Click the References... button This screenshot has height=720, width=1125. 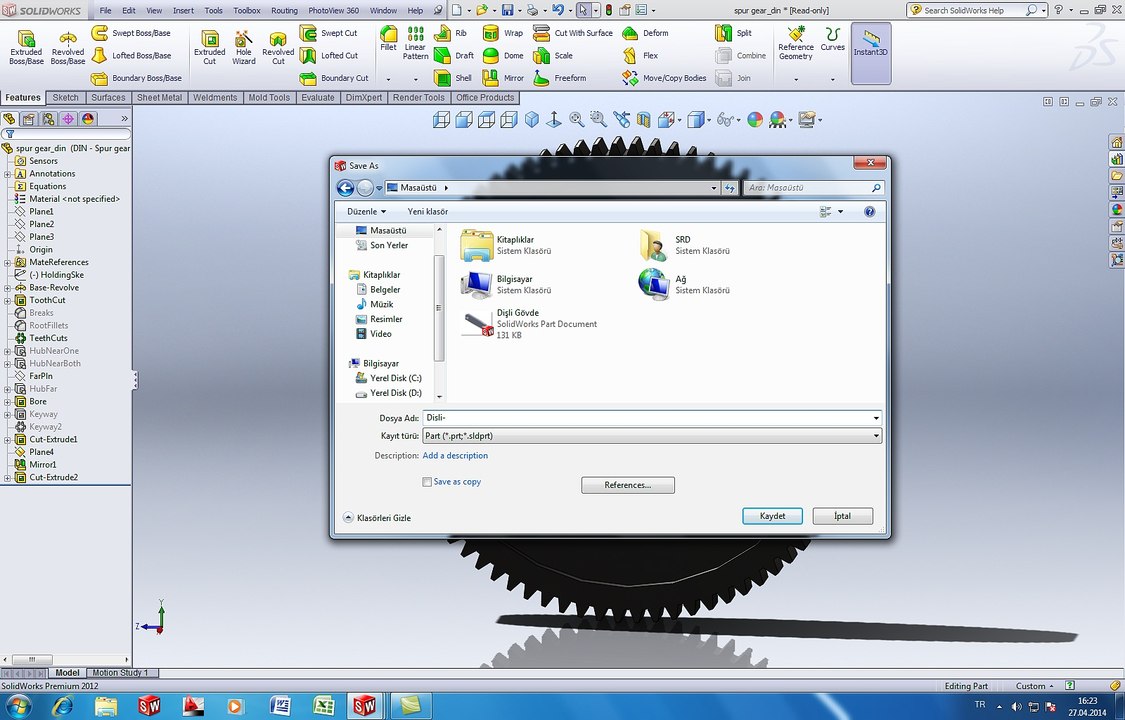pyautogui.click(x=628, y=485)
